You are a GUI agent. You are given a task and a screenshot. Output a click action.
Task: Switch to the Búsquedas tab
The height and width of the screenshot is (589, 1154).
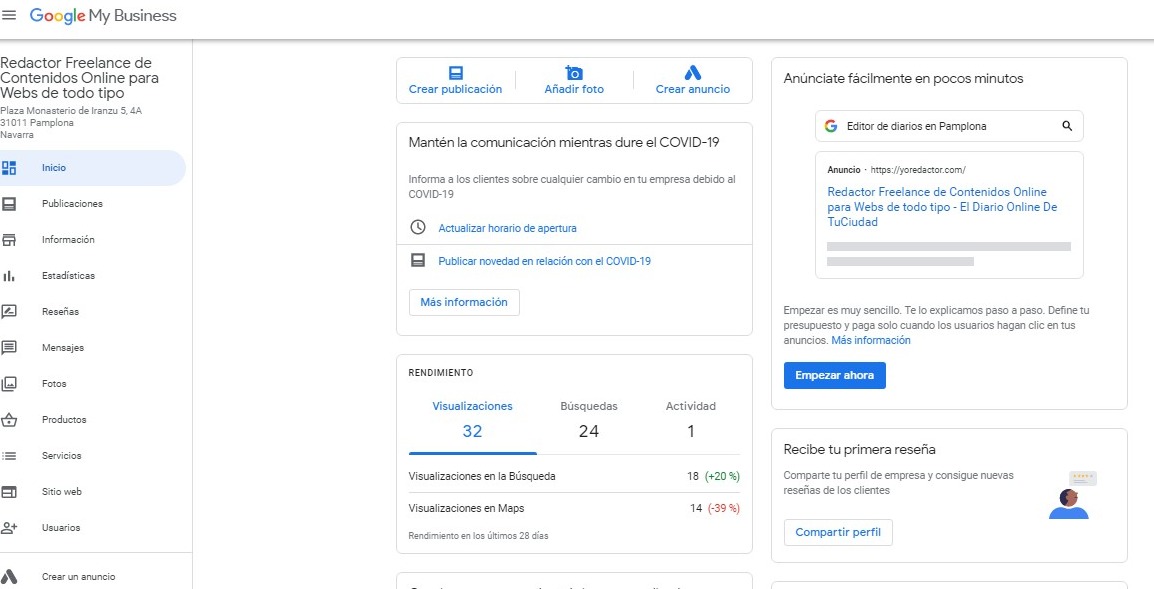click(x=589, y=406)
